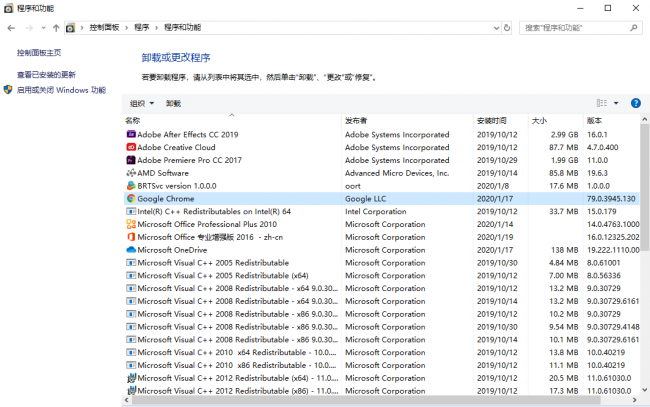Click the horizontal scrollbar right arrow

(634, 400)
